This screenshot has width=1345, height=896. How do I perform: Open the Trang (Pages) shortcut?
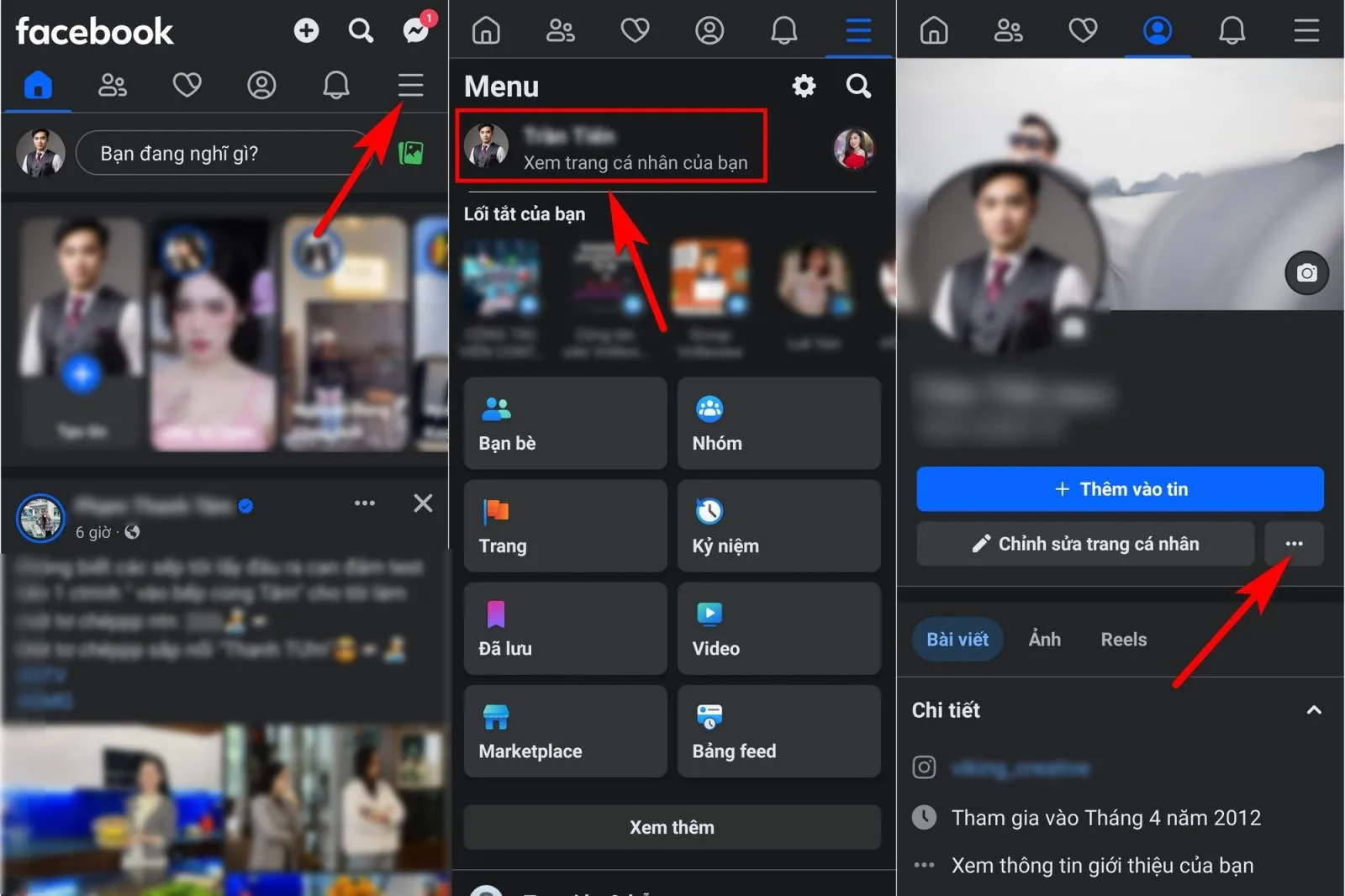(565, 526)
